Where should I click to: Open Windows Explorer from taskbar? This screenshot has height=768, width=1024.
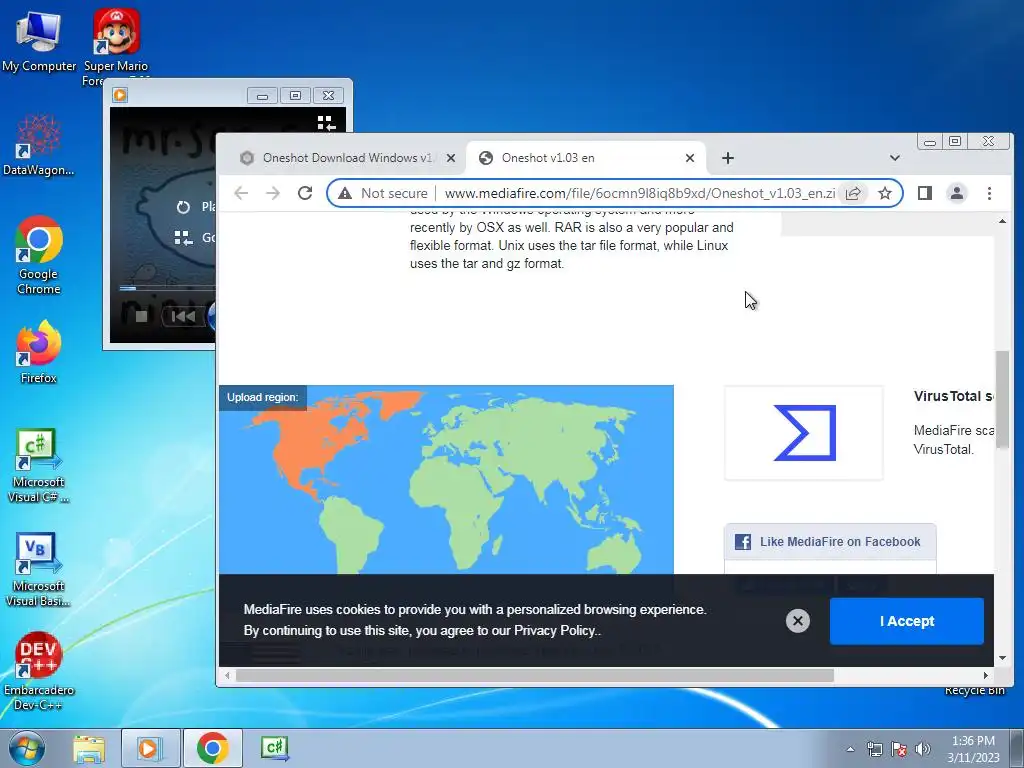tap(89, 748)
